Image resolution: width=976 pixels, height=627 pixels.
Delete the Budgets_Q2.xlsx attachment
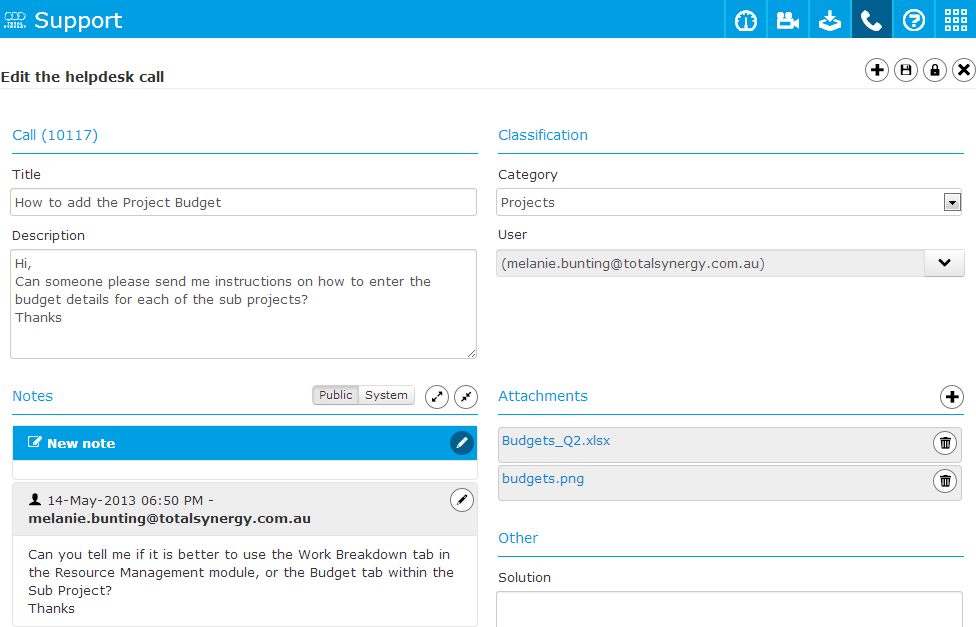945,443
